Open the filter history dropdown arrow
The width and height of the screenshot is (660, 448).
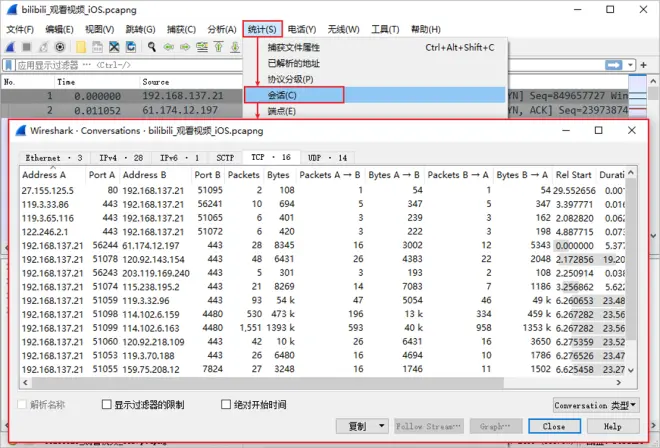tap(630, 65)
